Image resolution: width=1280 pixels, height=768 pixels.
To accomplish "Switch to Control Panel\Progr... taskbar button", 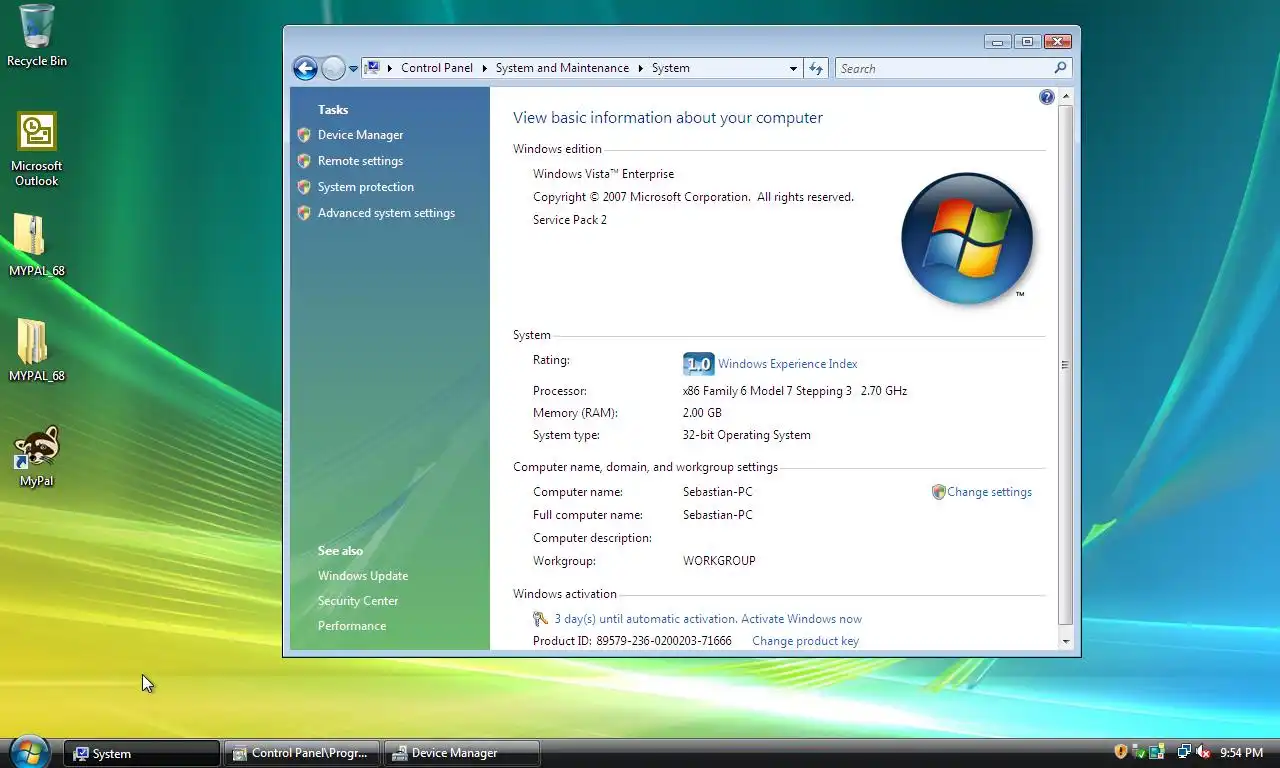I will (302, 753).
